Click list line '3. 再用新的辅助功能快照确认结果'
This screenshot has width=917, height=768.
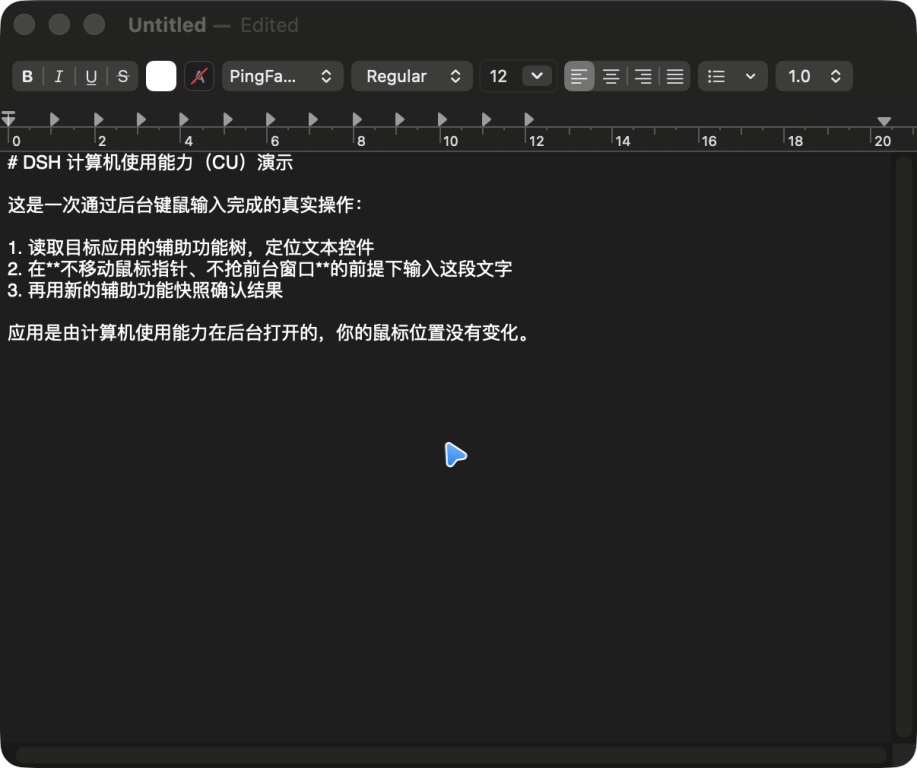145,290
